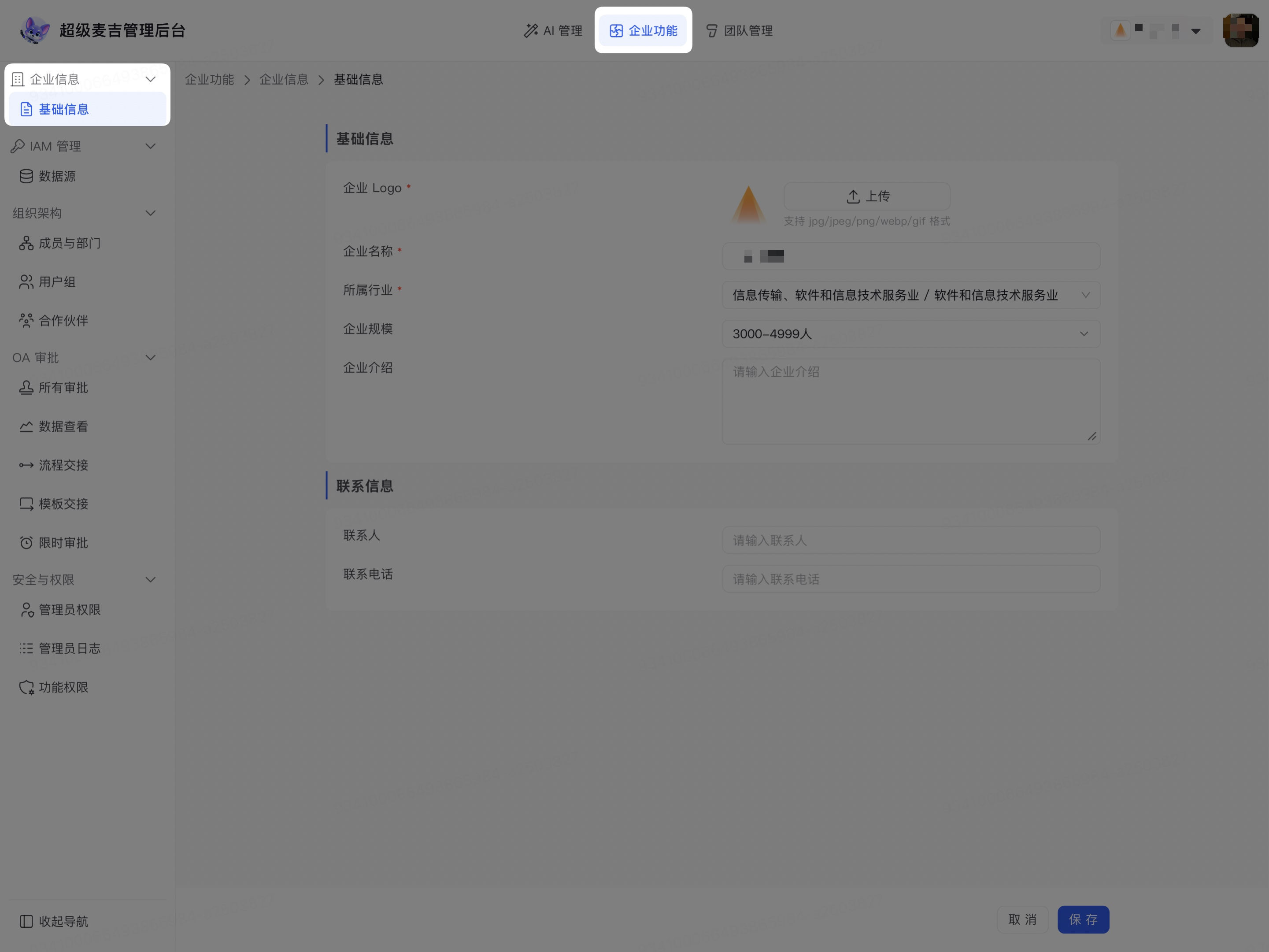The height and width of the screenshot is (952, 1269).
Task: Open the 企业规模 dropdown
Action: (x=911, y=334)
